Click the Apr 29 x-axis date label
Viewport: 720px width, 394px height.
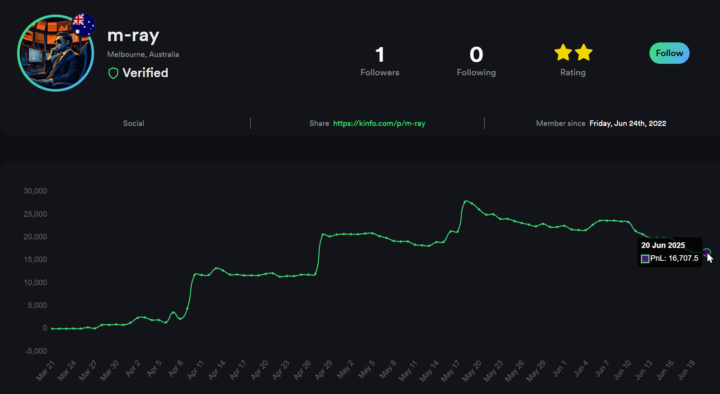[325, 370]
